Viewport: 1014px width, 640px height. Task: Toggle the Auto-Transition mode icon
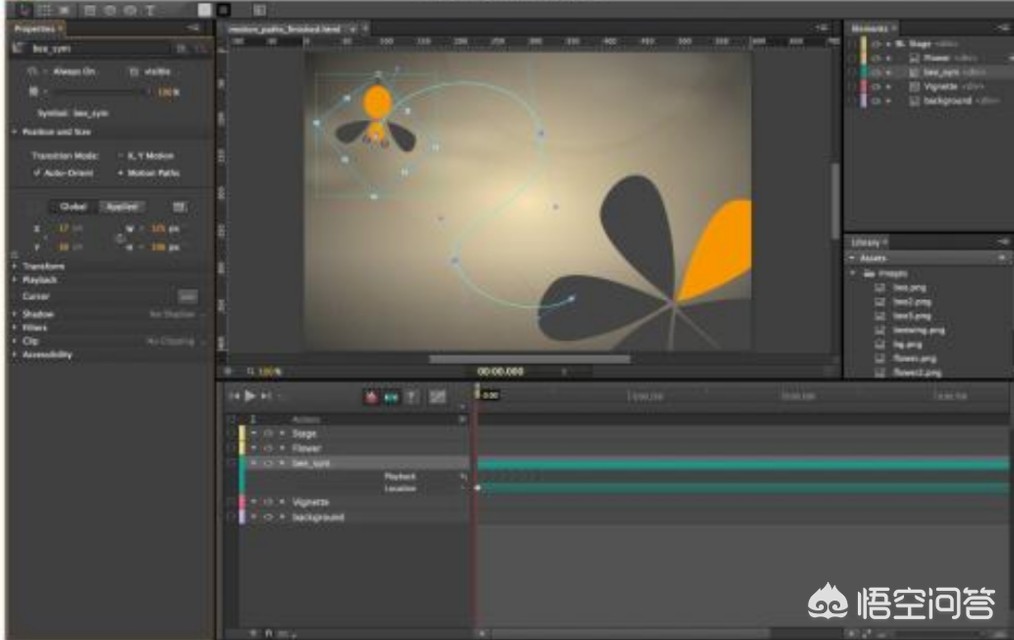click(x=391, y=397)
